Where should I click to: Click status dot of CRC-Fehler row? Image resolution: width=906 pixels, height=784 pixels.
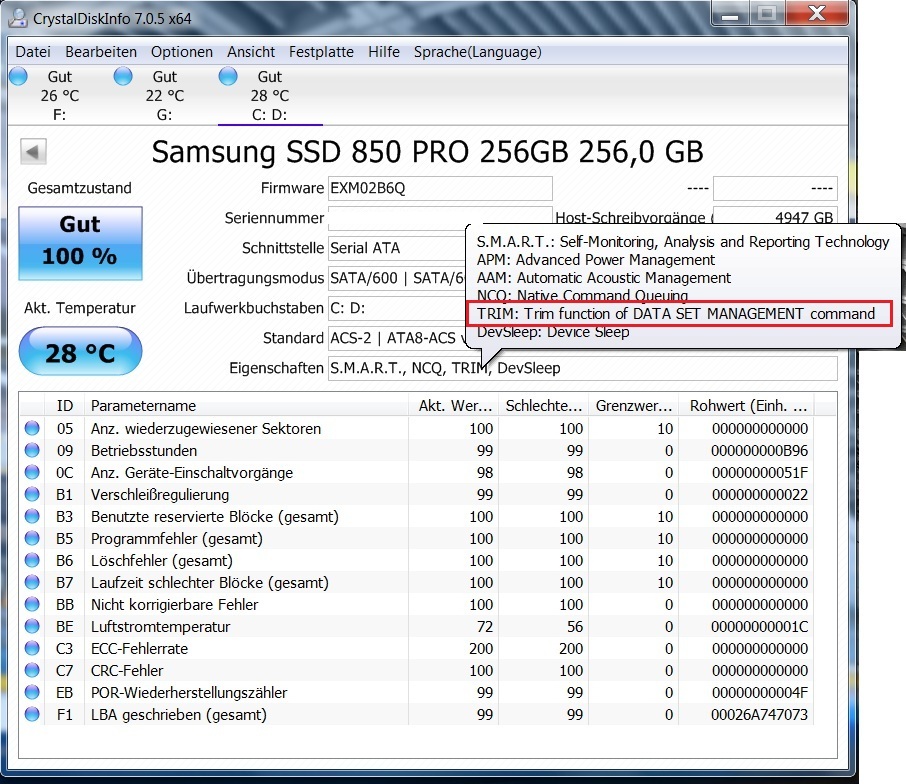[x=32, y=670]
